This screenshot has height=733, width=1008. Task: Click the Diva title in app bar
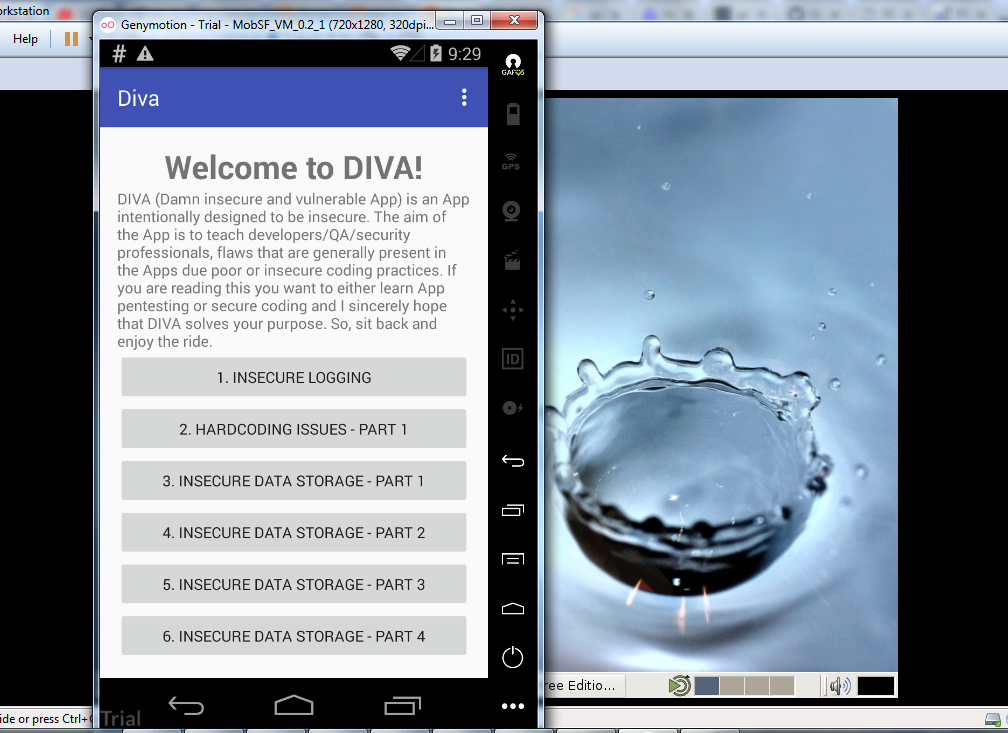(138, 98)
